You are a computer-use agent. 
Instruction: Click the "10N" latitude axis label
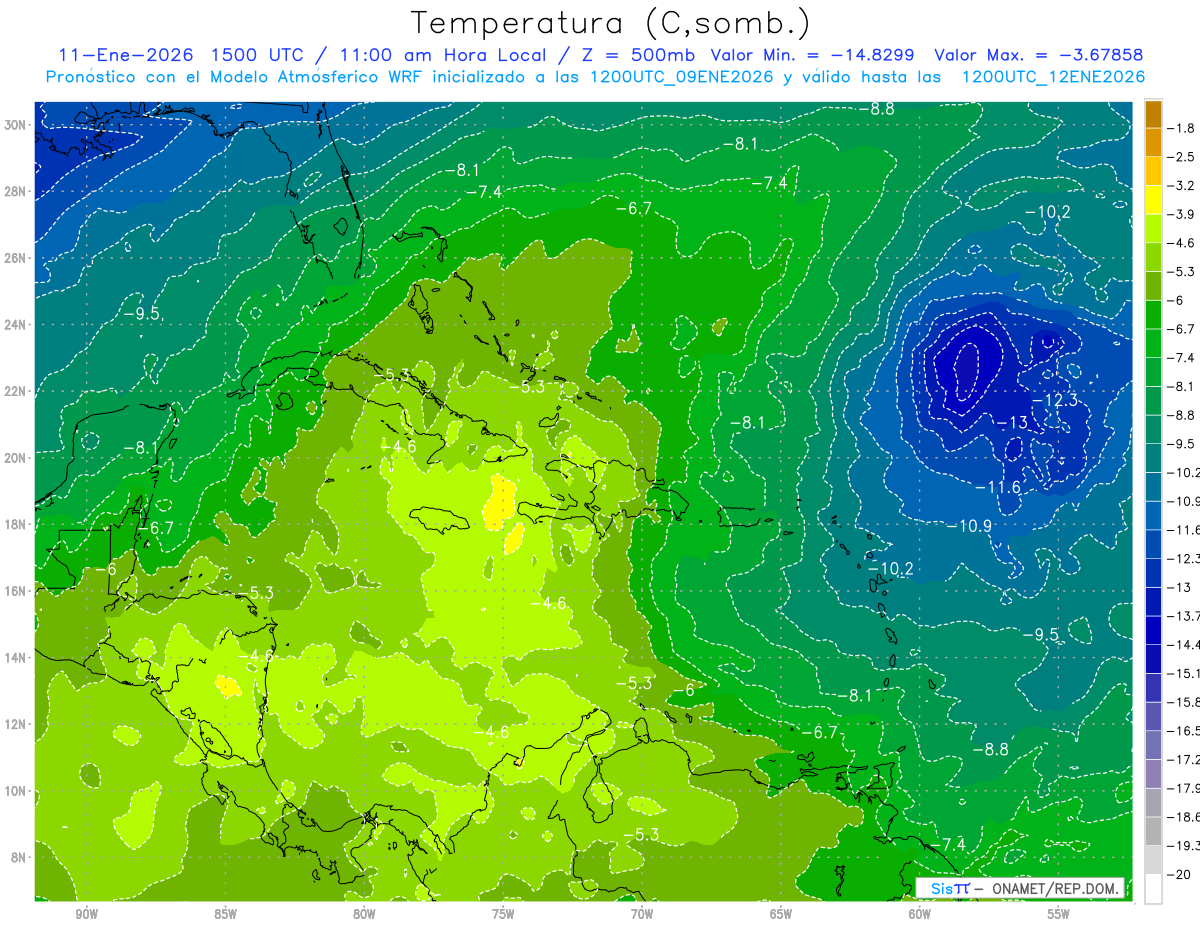click(x=17, y=791)
